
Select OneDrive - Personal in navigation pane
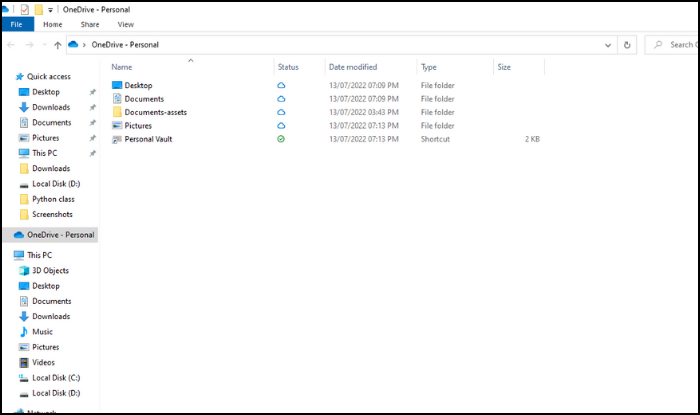click(60, 235)
